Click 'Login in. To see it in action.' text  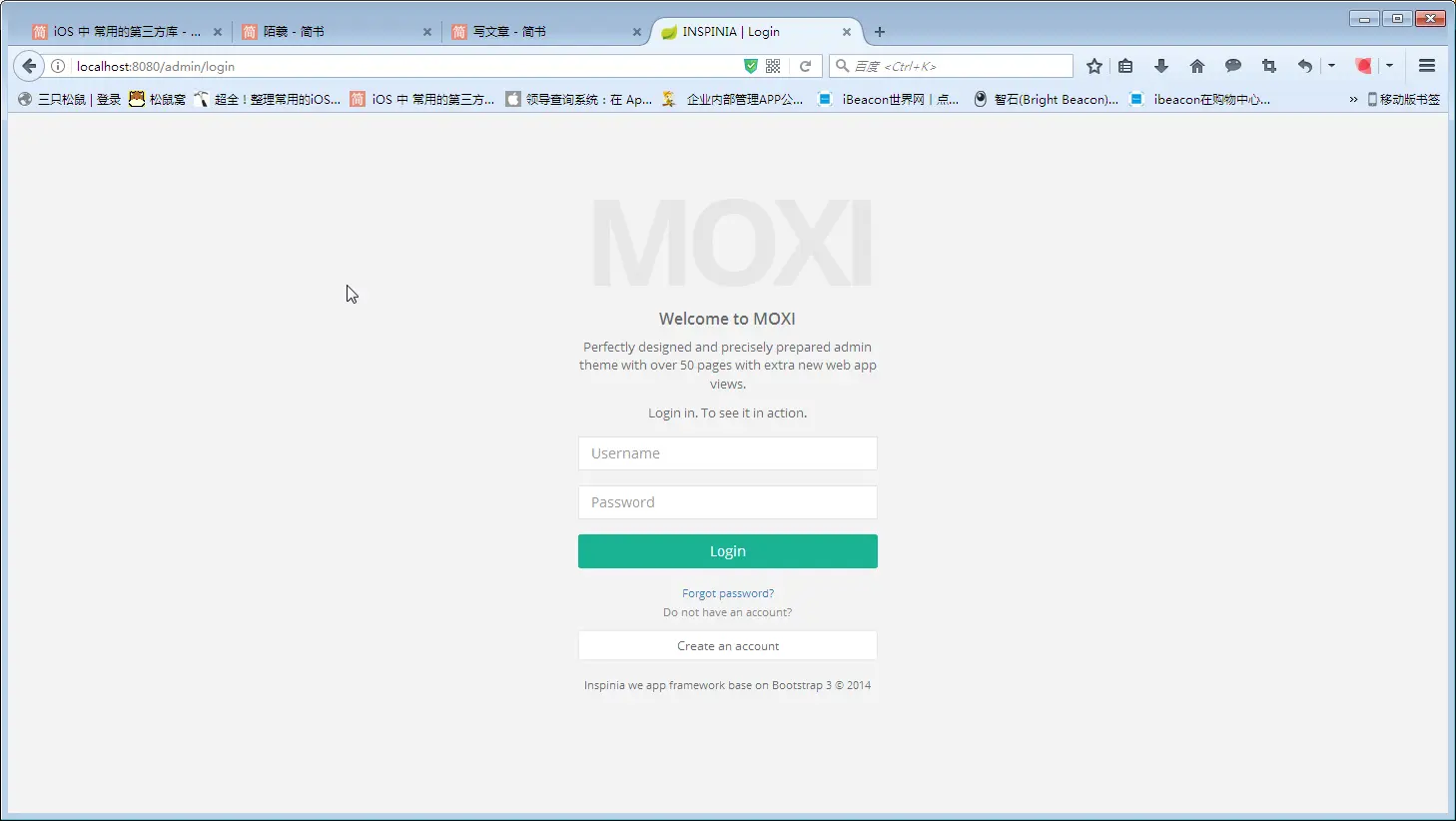point(727,412)
